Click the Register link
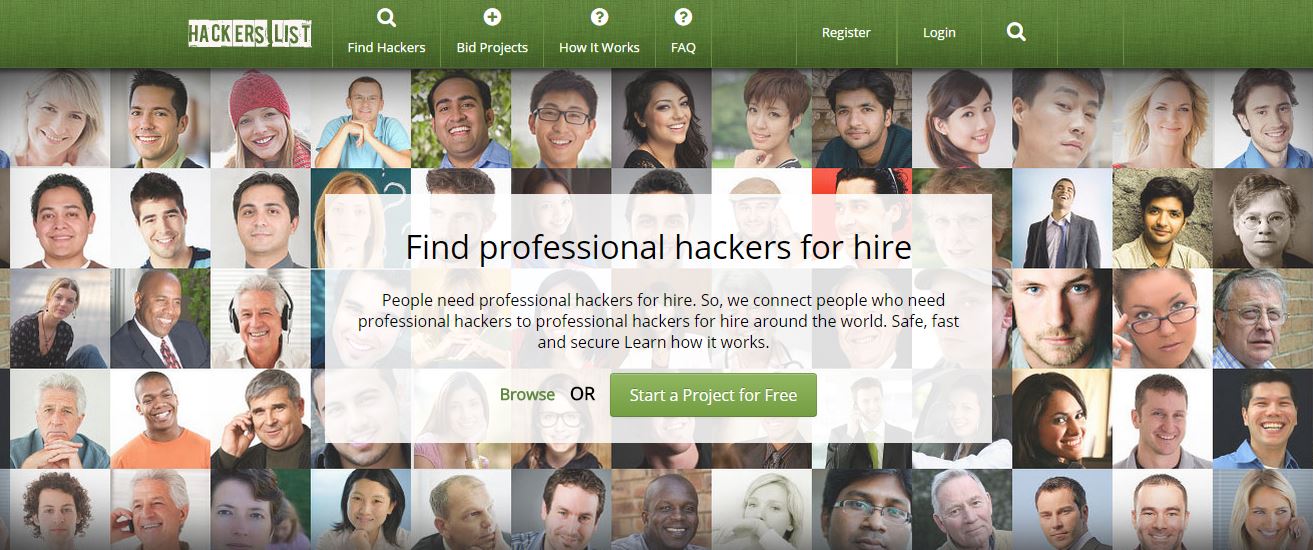This screenshot has width=1313, height=550. point(846,32)
